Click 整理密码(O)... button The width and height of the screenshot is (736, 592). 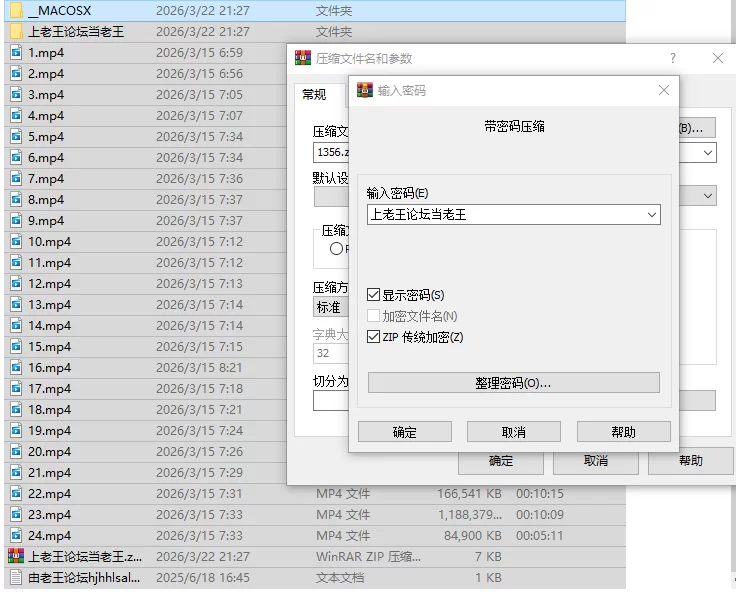pos(514,383)
